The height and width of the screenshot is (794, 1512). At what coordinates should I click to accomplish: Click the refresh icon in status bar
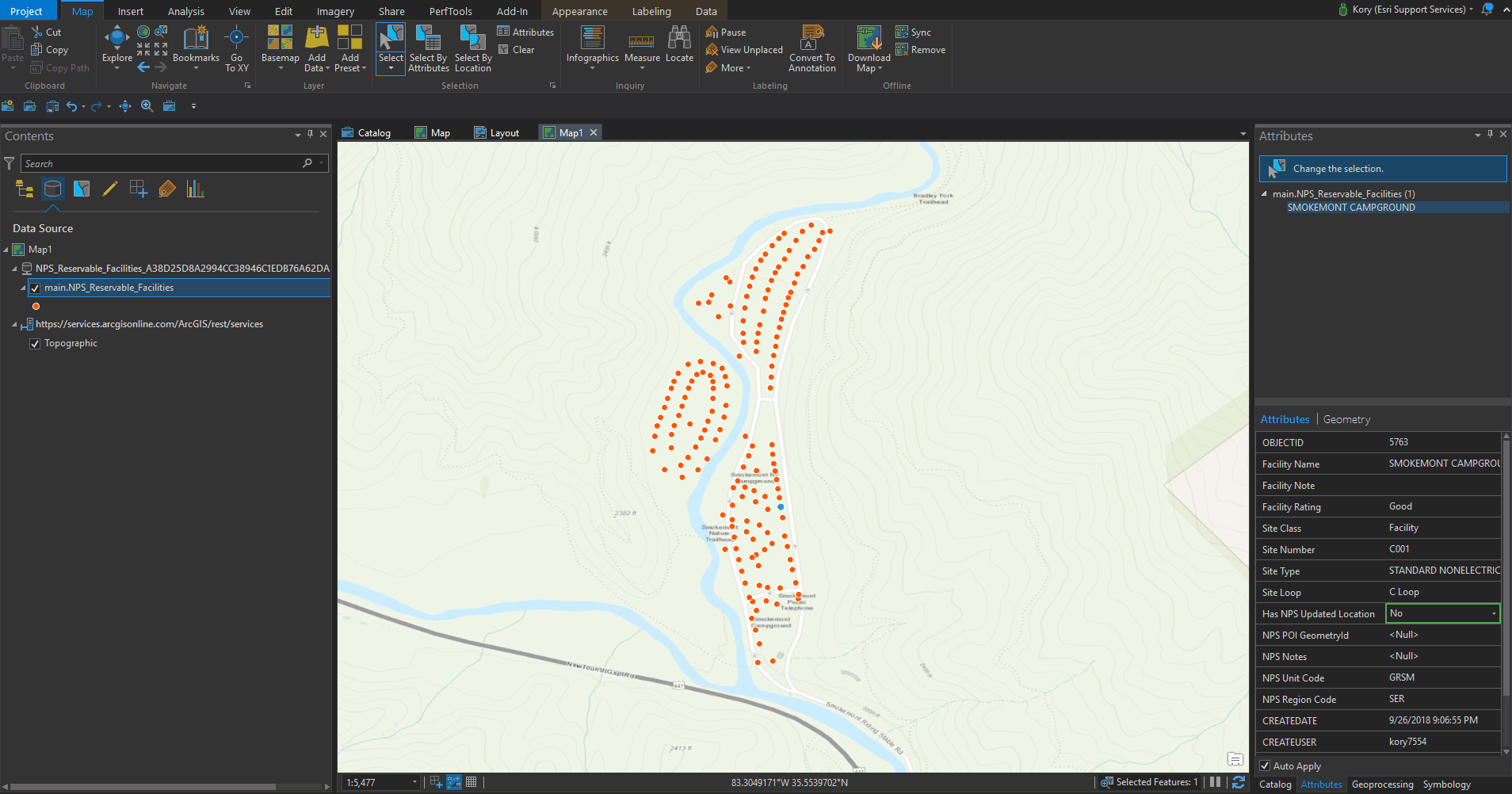point(1239,782)
